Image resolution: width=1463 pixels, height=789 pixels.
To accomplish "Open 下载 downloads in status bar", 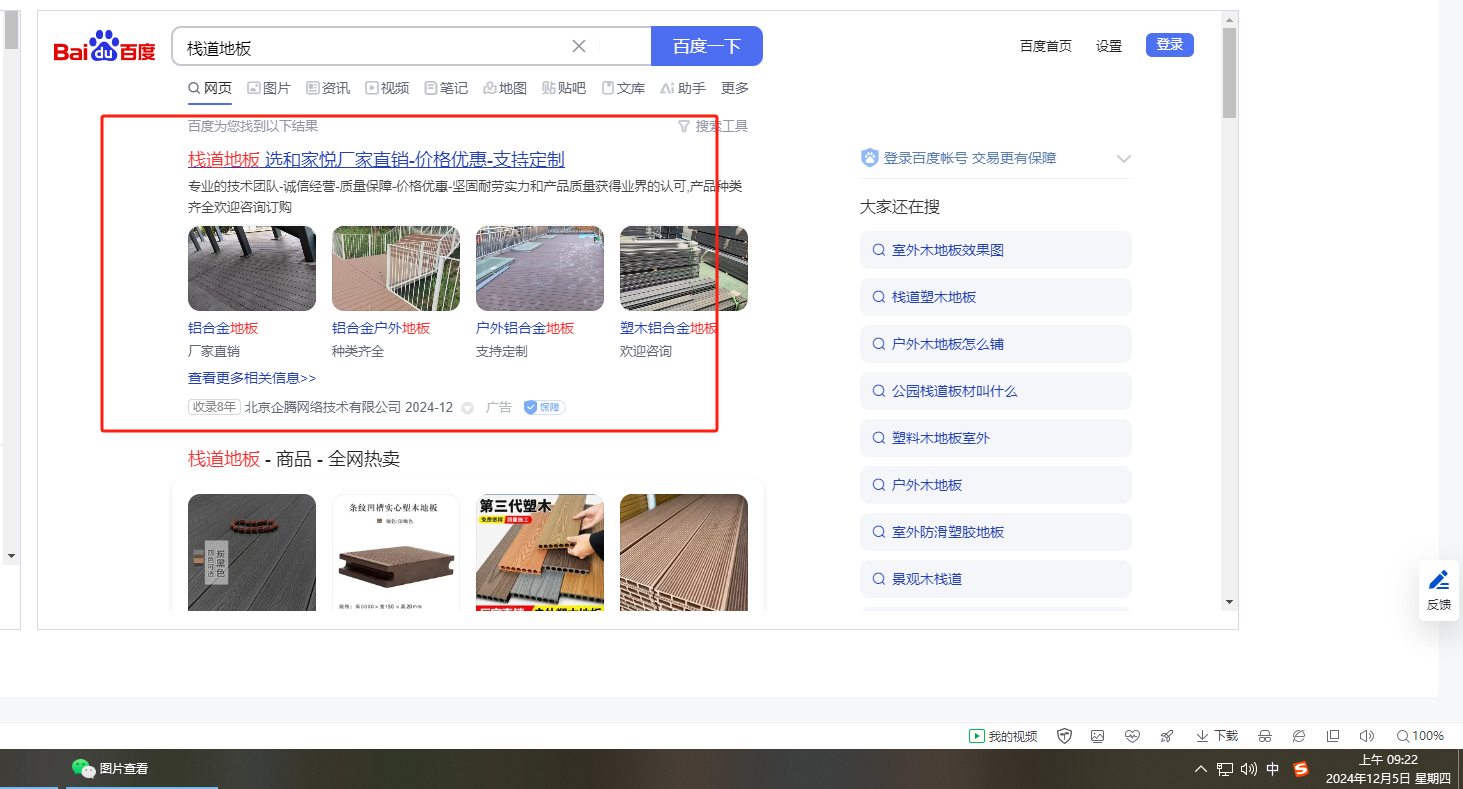I will pos(1217,736).
